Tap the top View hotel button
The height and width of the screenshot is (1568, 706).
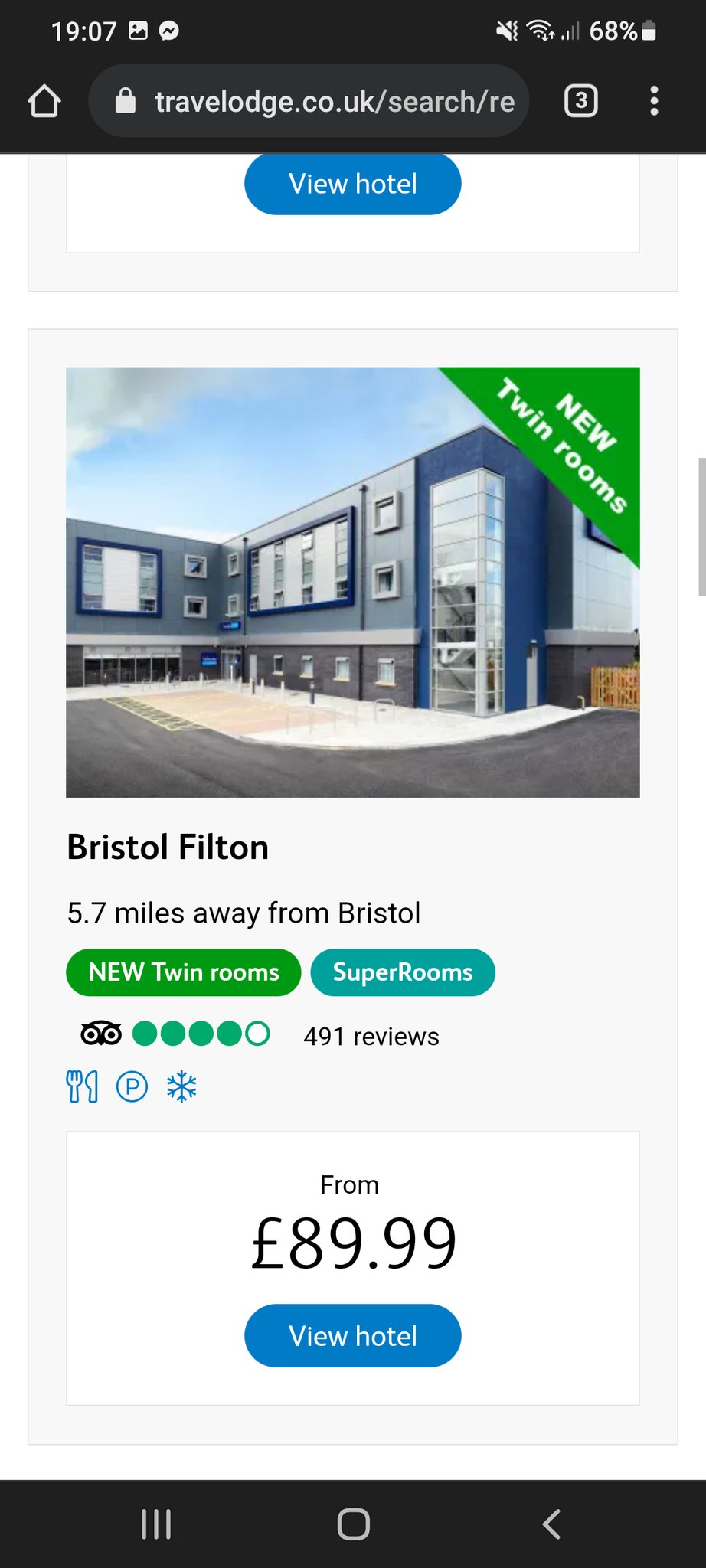click(x=352, y=184)
